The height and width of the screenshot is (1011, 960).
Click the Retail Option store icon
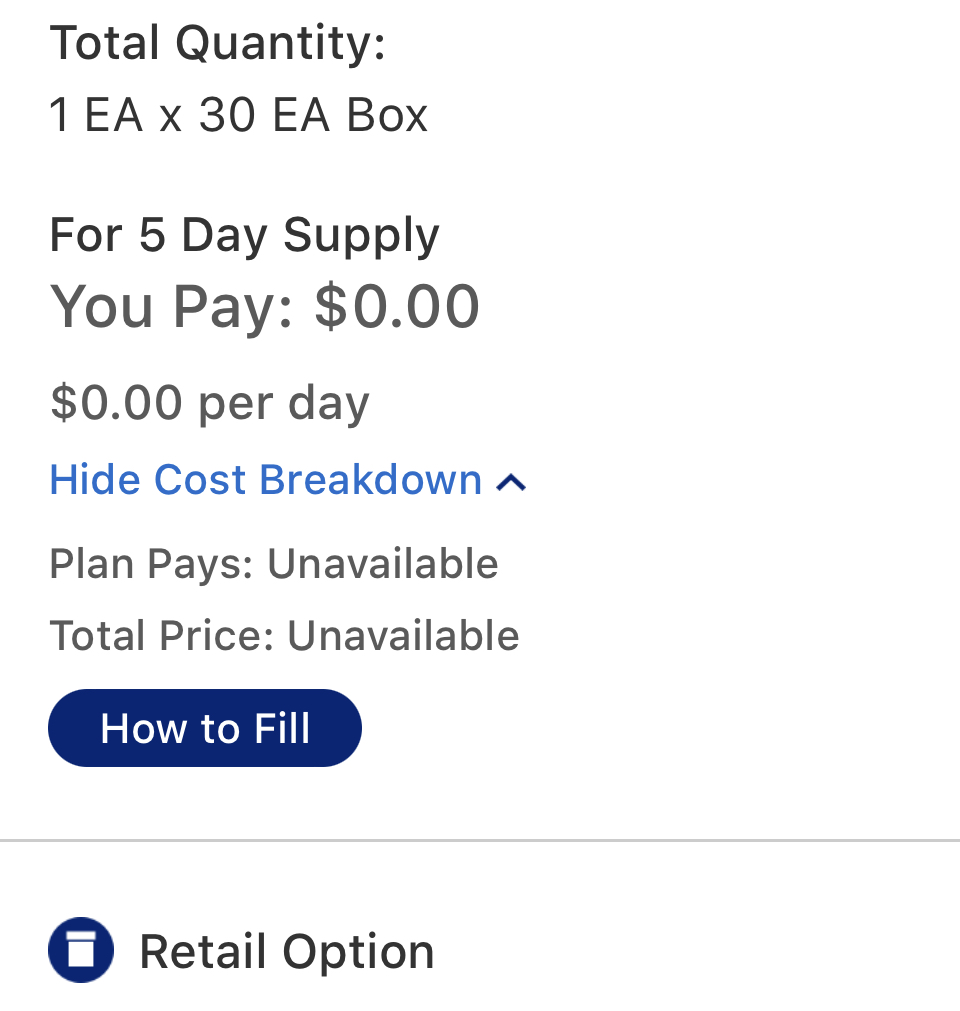81,950
